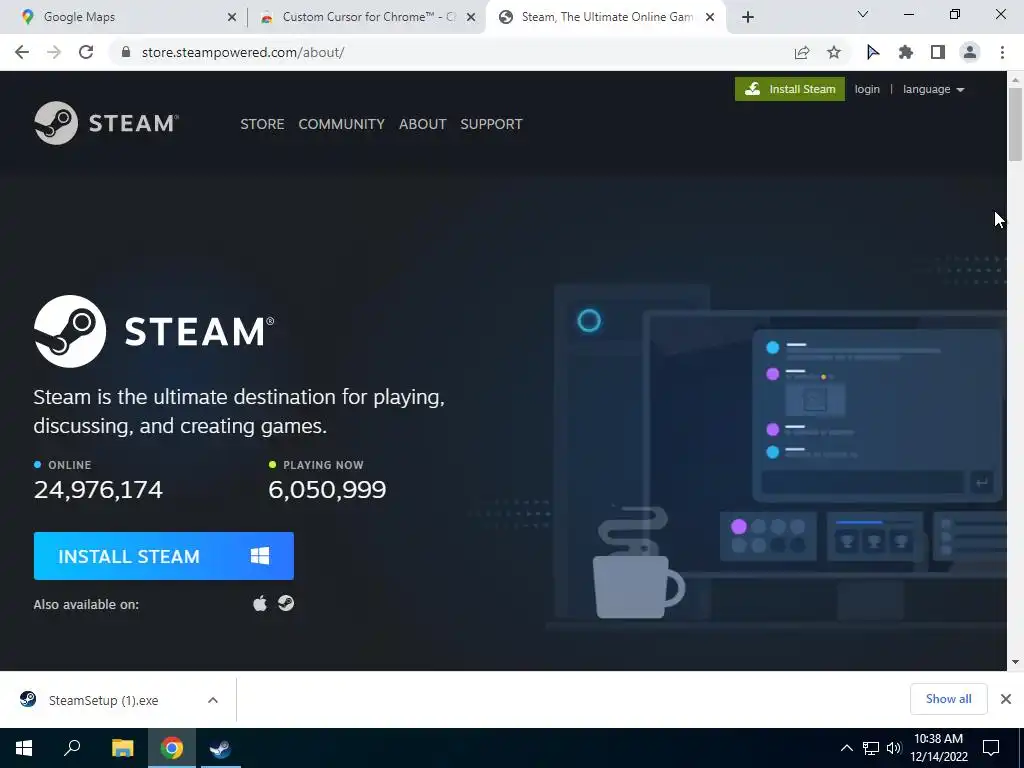
Task: Click the 'Also available on:' text
Action: [x=86, y=604]
